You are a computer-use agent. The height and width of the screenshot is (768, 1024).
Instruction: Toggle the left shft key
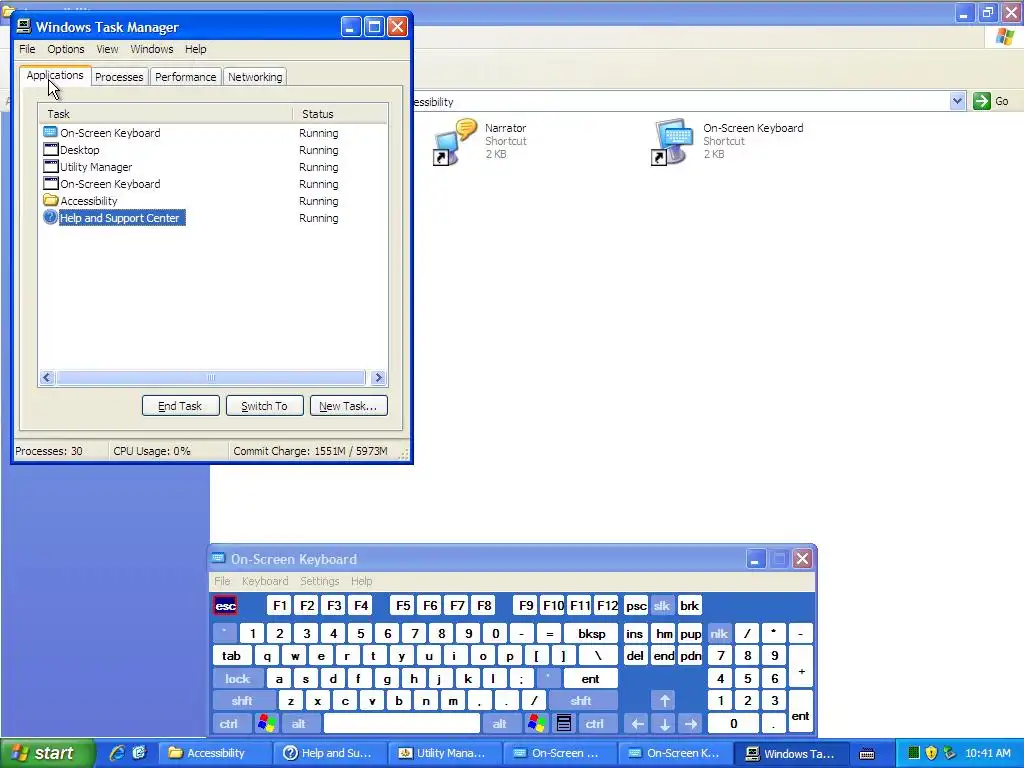coord(242,701)
